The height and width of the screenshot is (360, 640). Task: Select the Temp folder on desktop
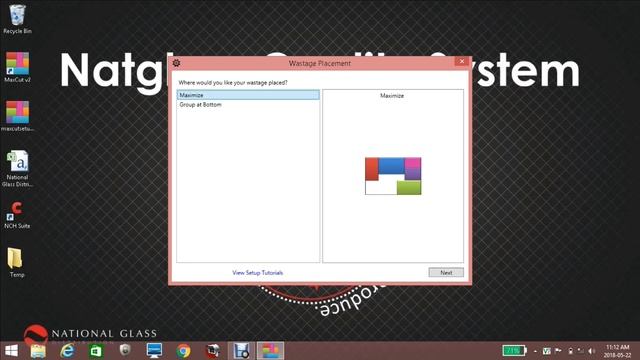(x=16, y=262)
